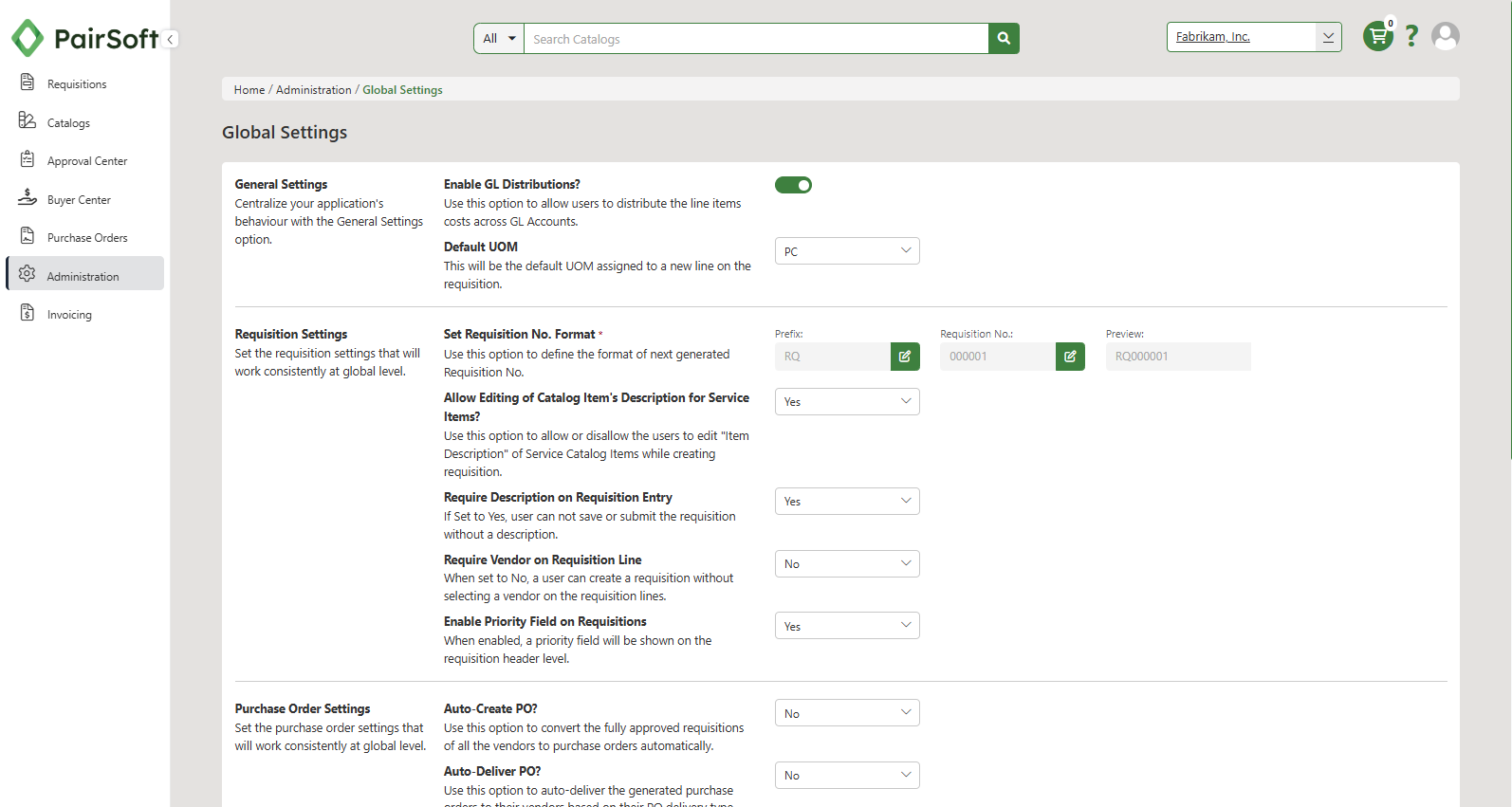1512x807 pixels.
Task: Click the Invoicing sidebar icon
Action: (28, 313)
